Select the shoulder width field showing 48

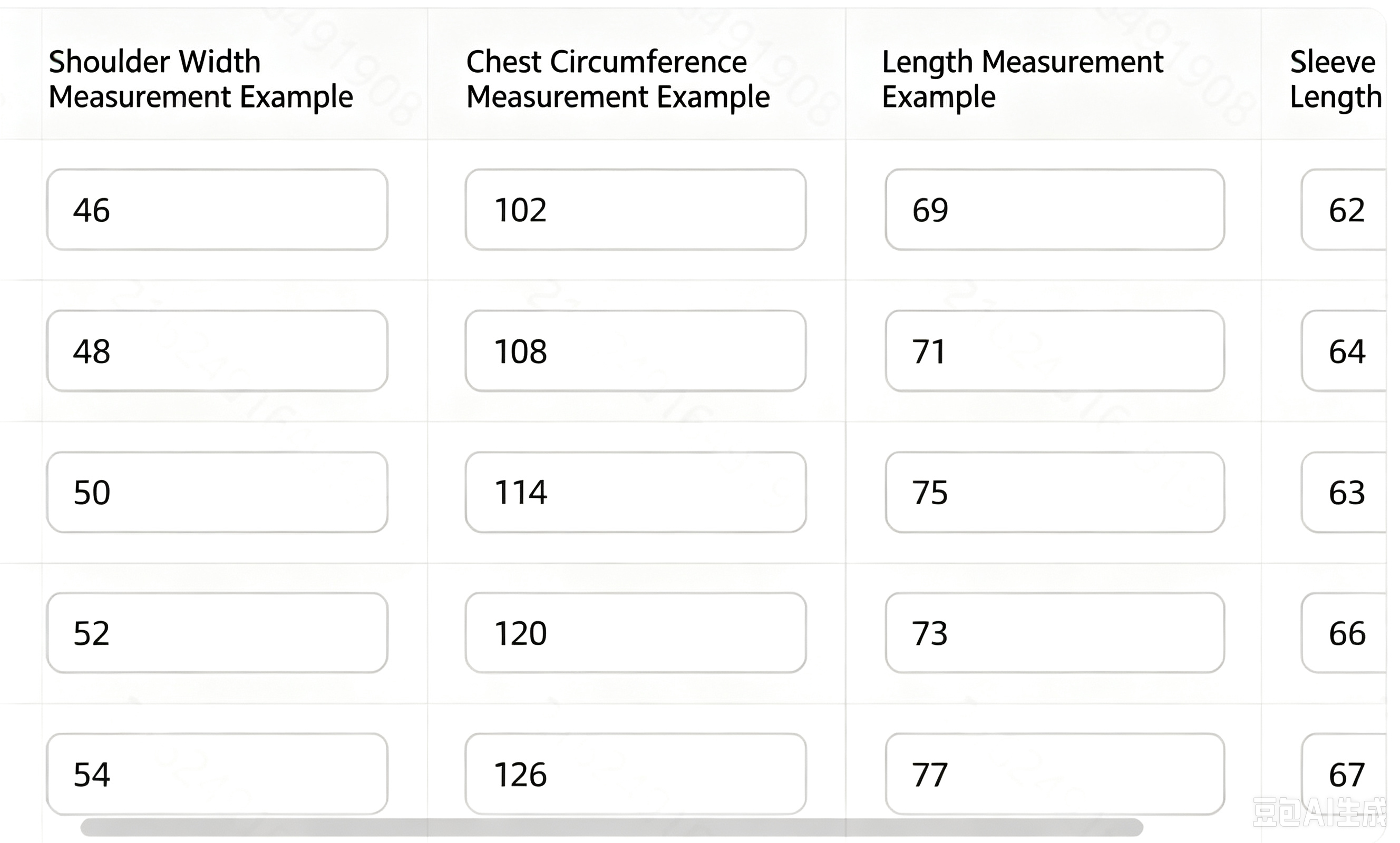coord(217,350)
